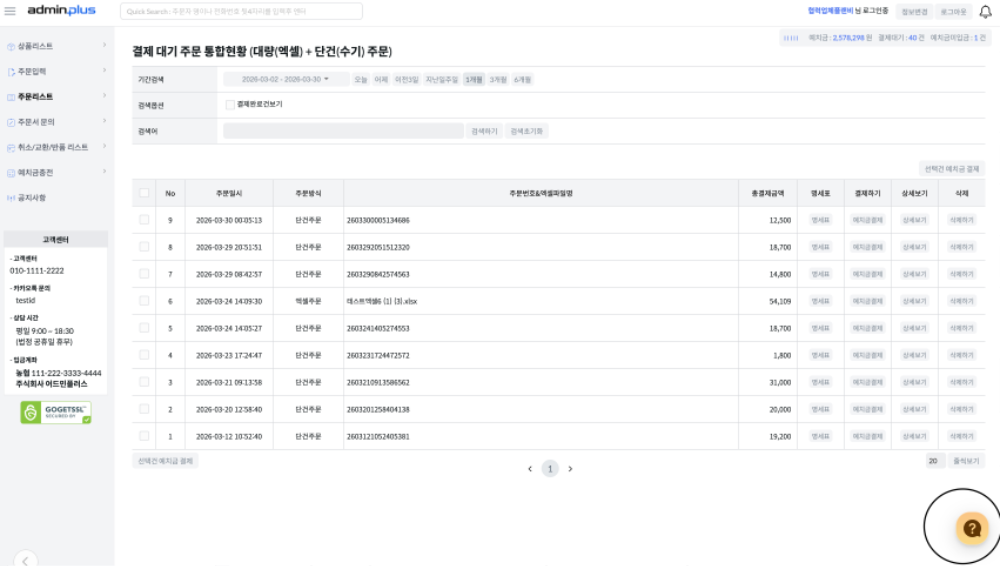Open 주문리스트 in the sidebar
The width and height of the screenshot is (1000, 566).
click(x=35, y=97)
